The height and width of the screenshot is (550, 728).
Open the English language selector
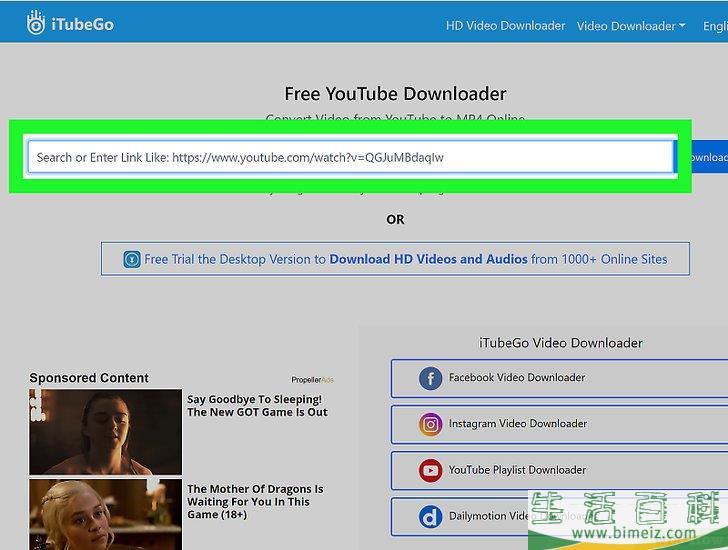tap(714, 26)
